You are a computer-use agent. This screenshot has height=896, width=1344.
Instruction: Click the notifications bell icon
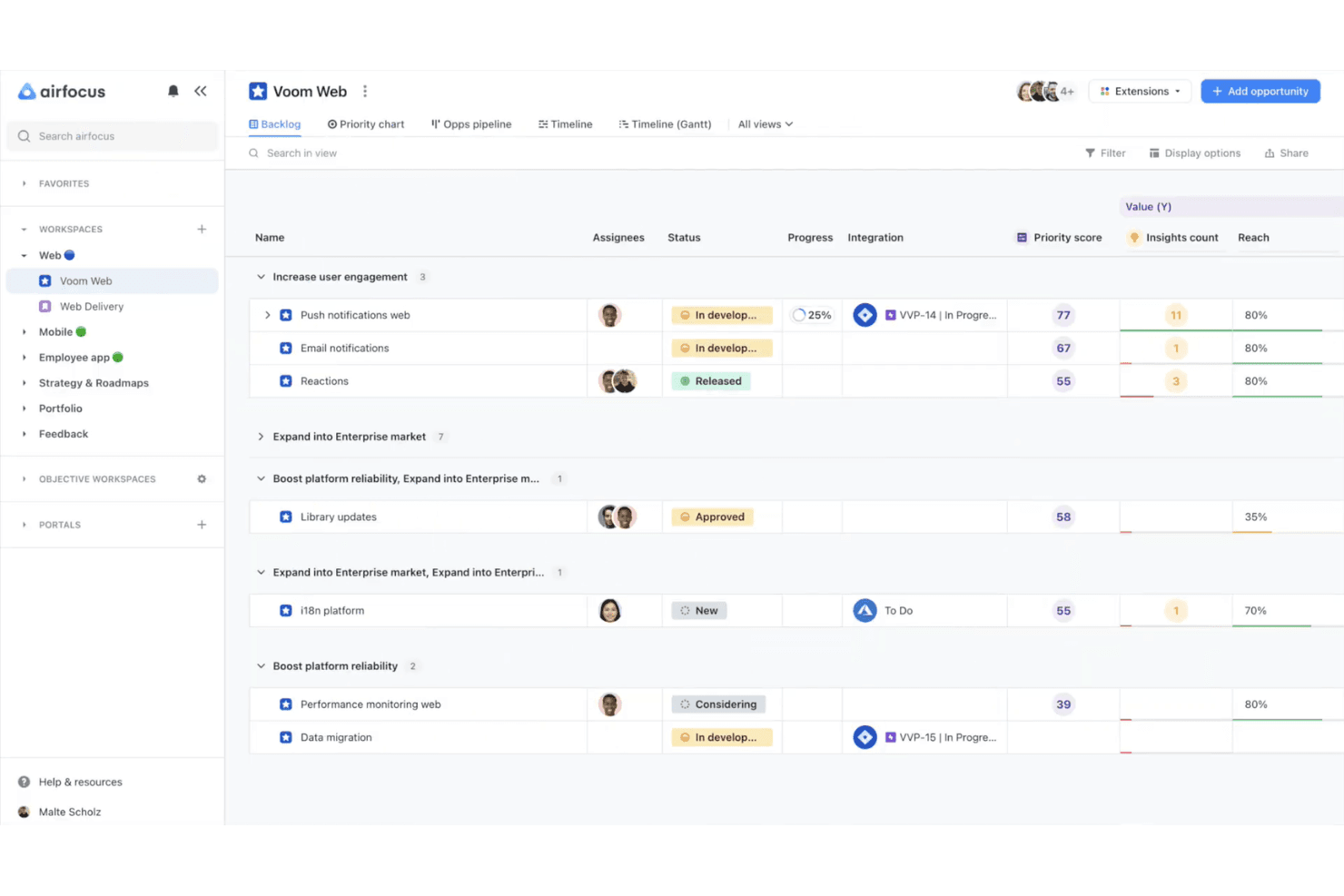click(173, 91)
